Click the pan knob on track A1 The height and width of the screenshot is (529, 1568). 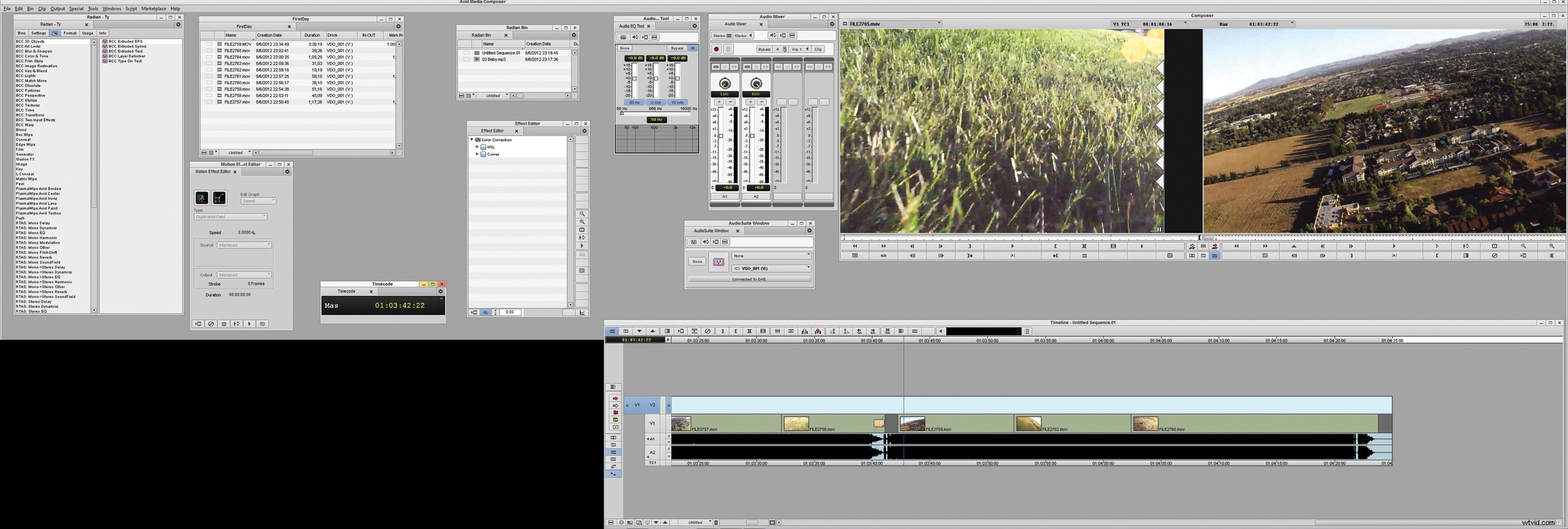725,84
